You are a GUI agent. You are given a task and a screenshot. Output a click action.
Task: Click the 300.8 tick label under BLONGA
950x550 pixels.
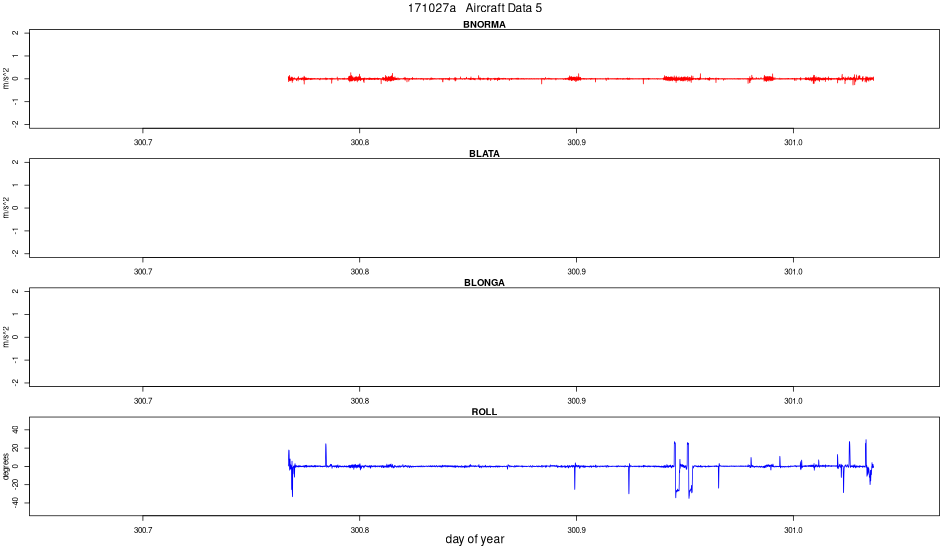[360, 400]
